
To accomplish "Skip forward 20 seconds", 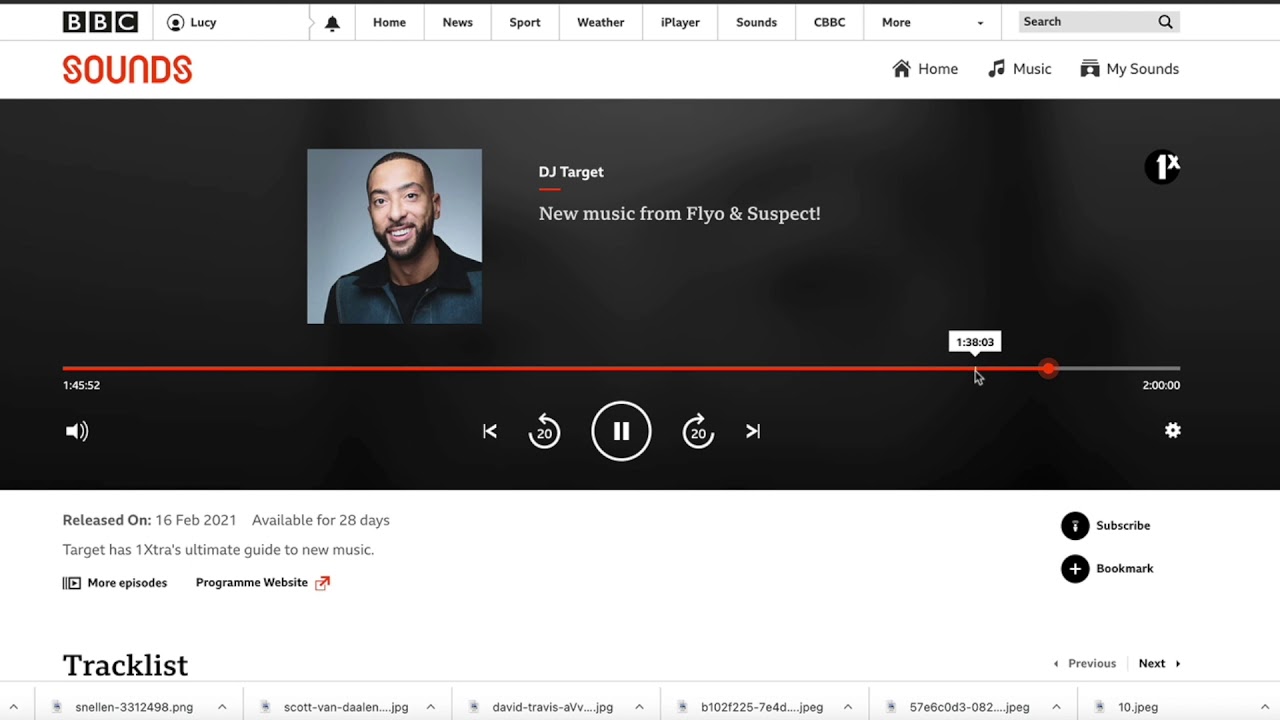I will (698, 431).
